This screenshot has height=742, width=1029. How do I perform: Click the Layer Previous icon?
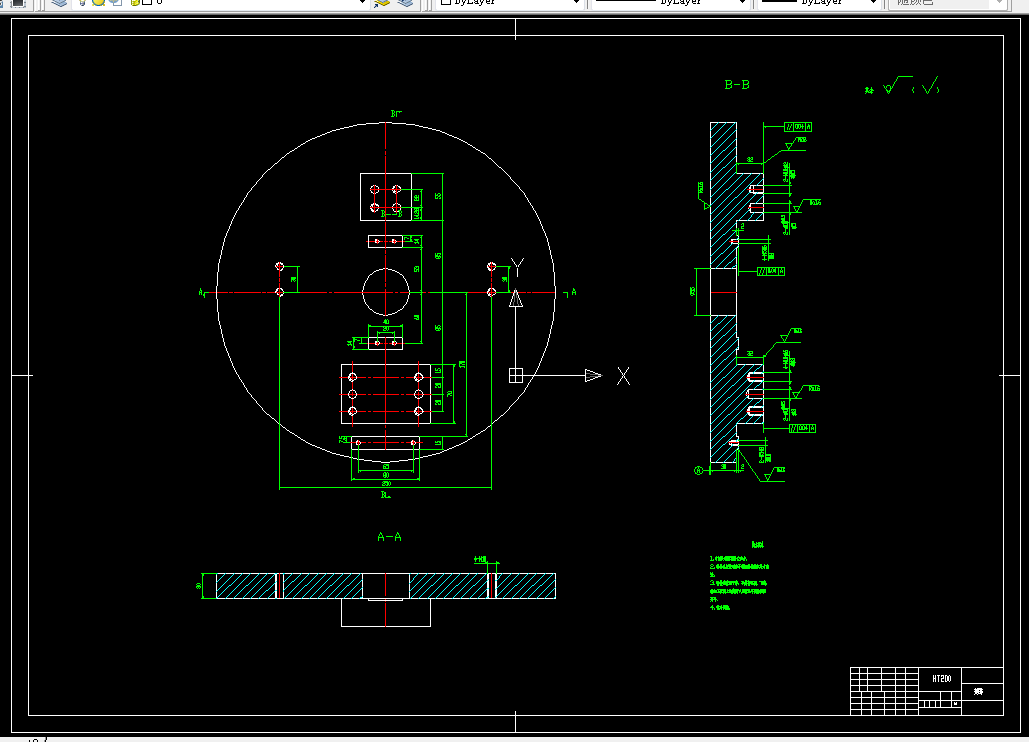point(406,3)
